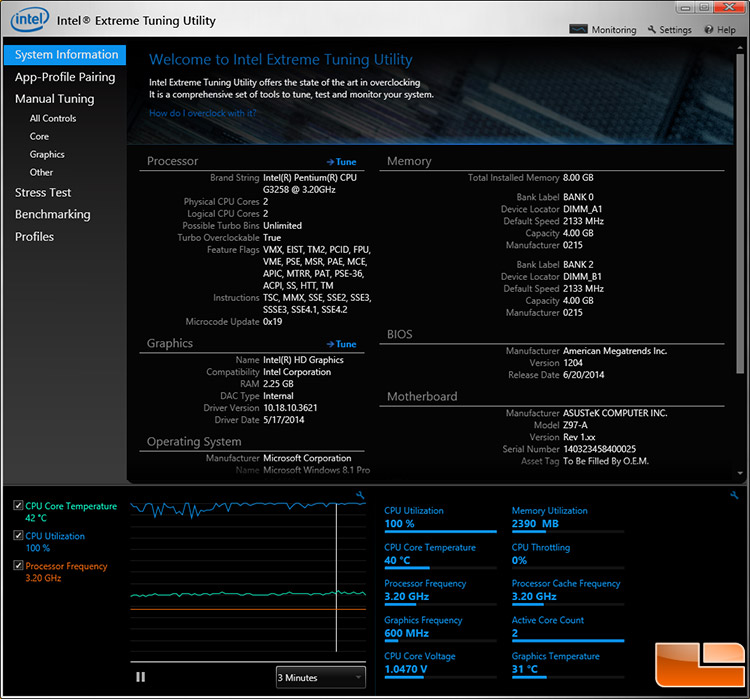This screenshot has height=699, width=750.
Task: Open graph settings wrench above chart
Action: [360, 495]
